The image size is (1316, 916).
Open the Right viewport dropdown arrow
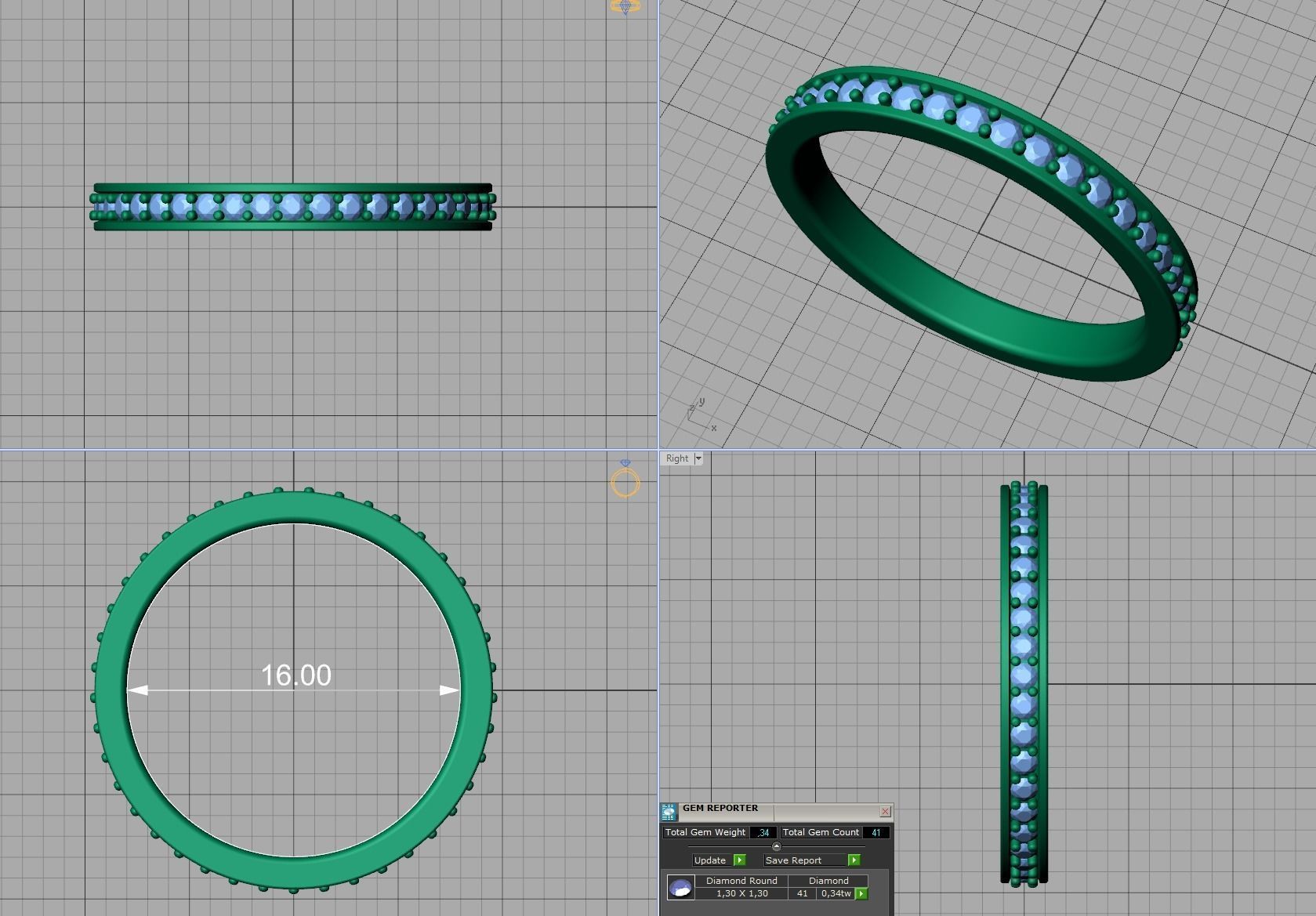coord(698,458)
